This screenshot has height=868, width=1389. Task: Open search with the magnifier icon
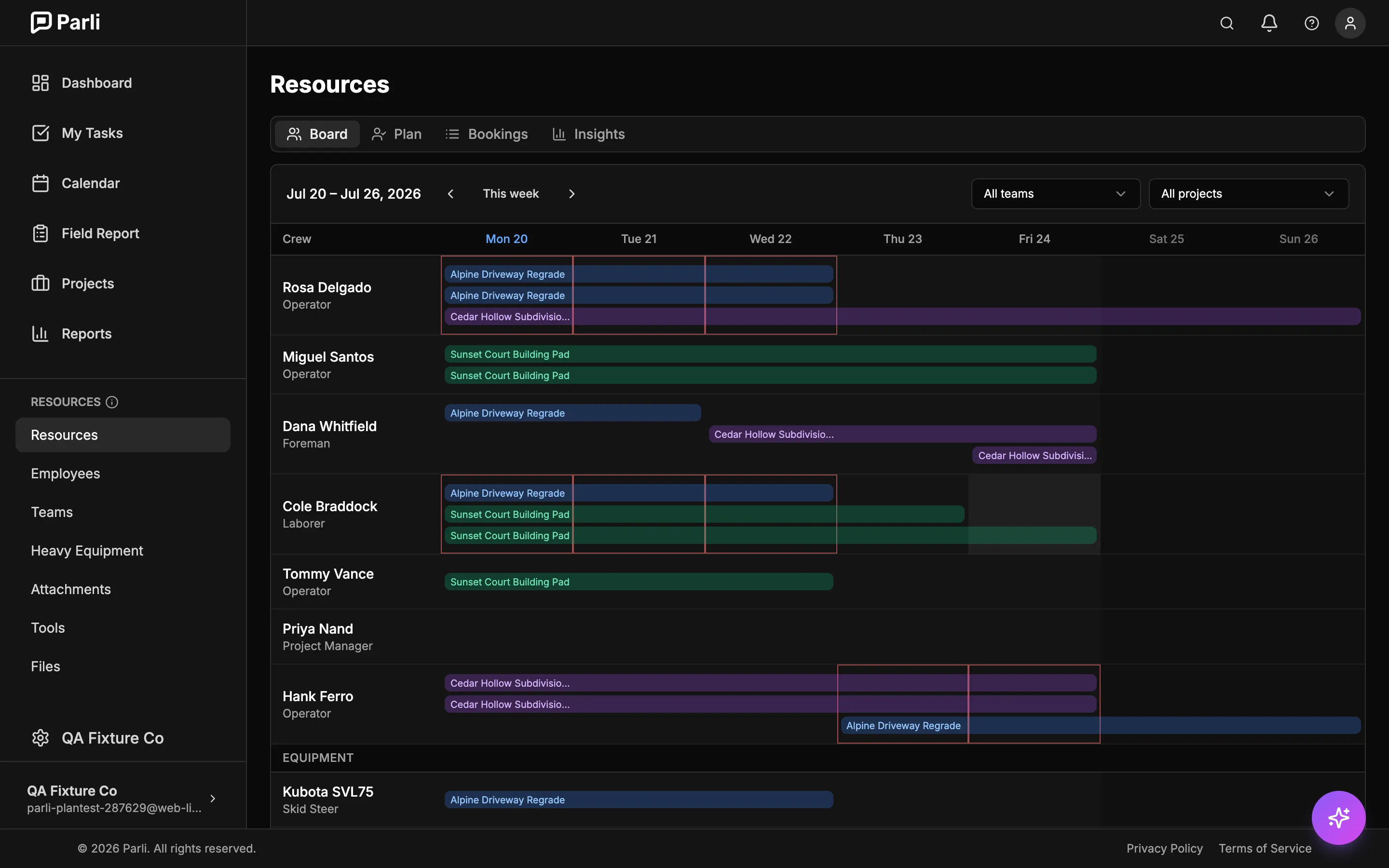tap(1226, 23)
